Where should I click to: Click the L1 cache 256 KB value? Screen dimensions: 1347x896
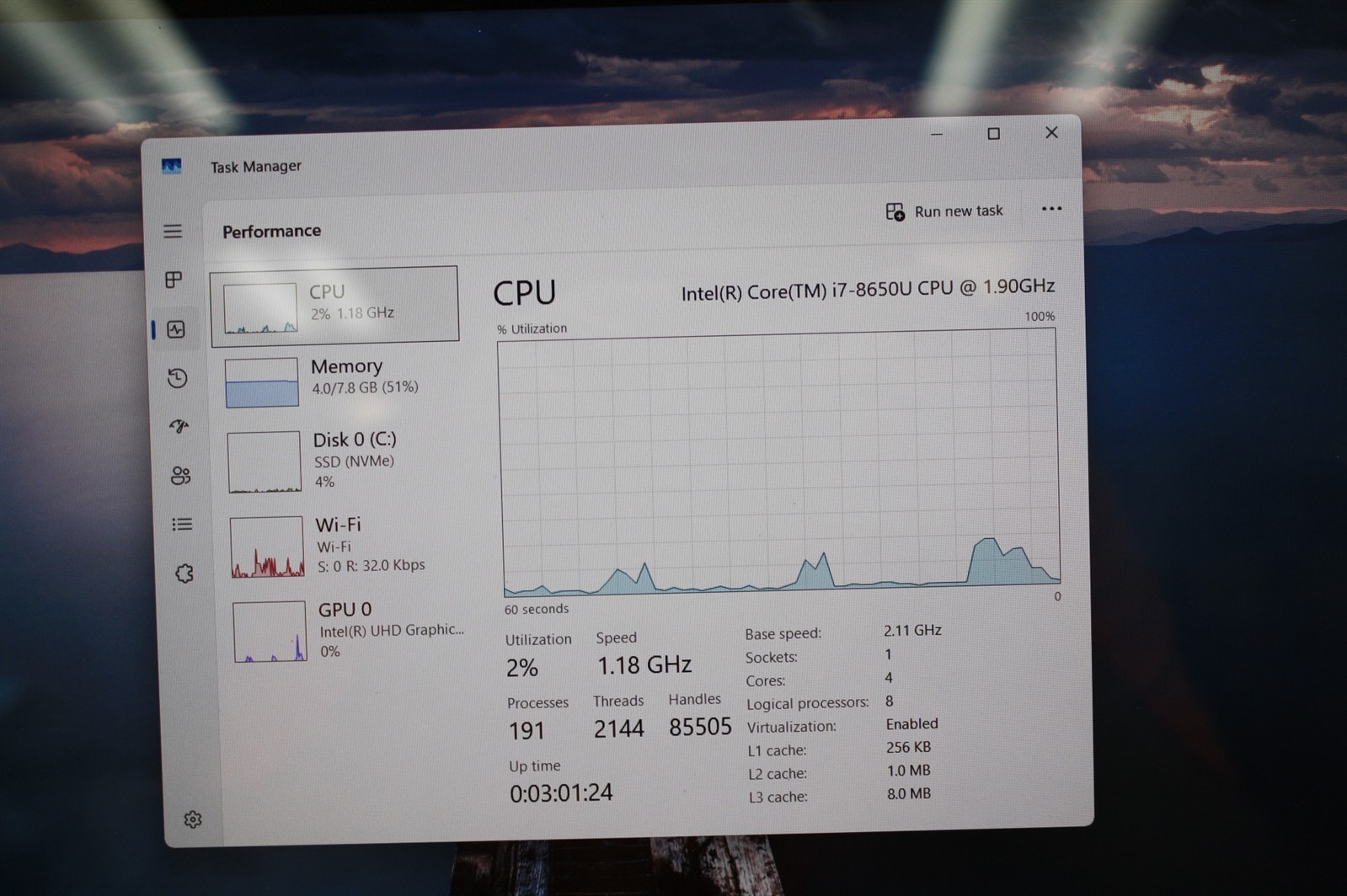coord(908,748)
